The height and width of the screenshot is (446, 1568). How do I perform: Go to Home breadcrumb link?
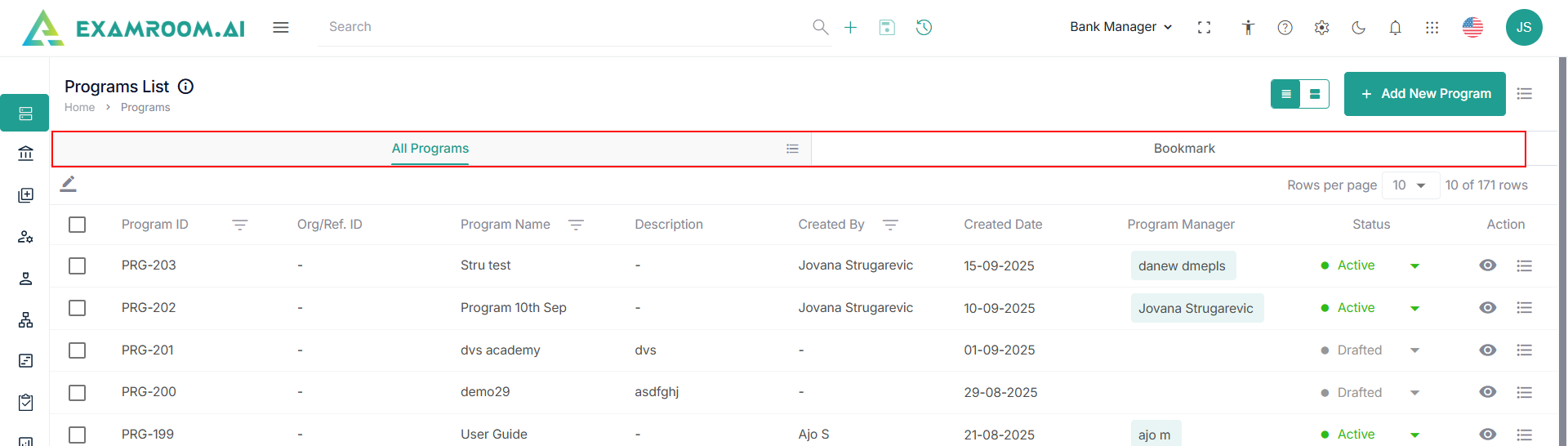[x=79, y=108]
